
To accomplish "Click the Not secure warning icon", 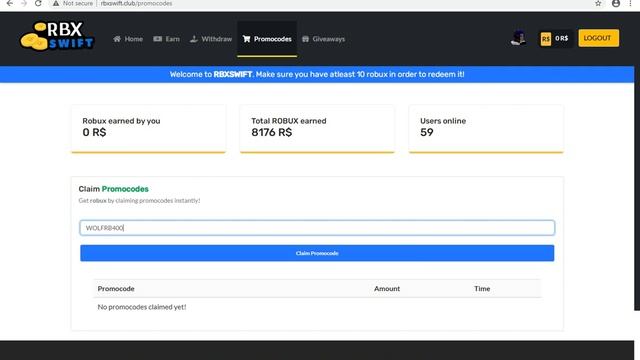I will (56, 3).
